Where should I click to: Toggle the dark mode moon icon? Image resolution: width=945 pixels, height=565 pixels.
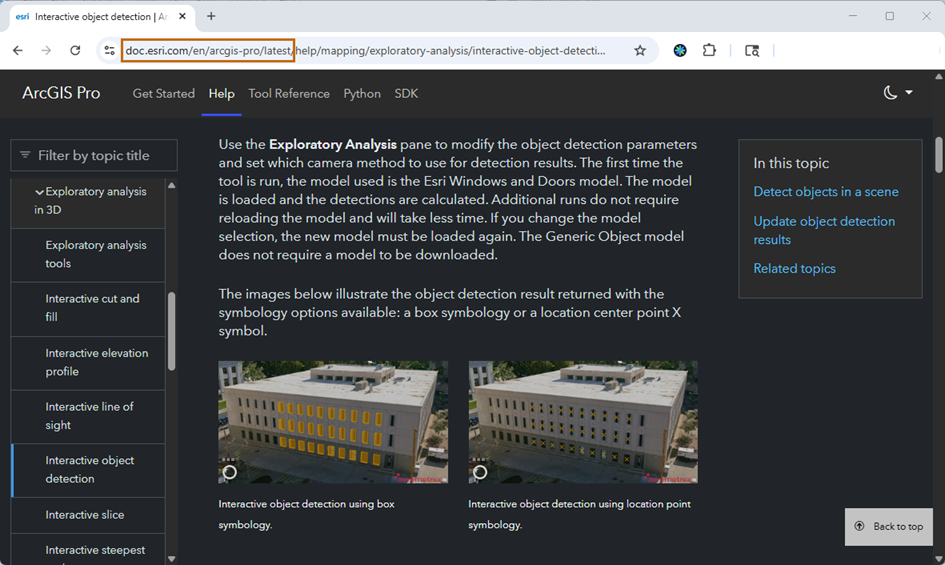pyautogui.click(x=890, y=92)
